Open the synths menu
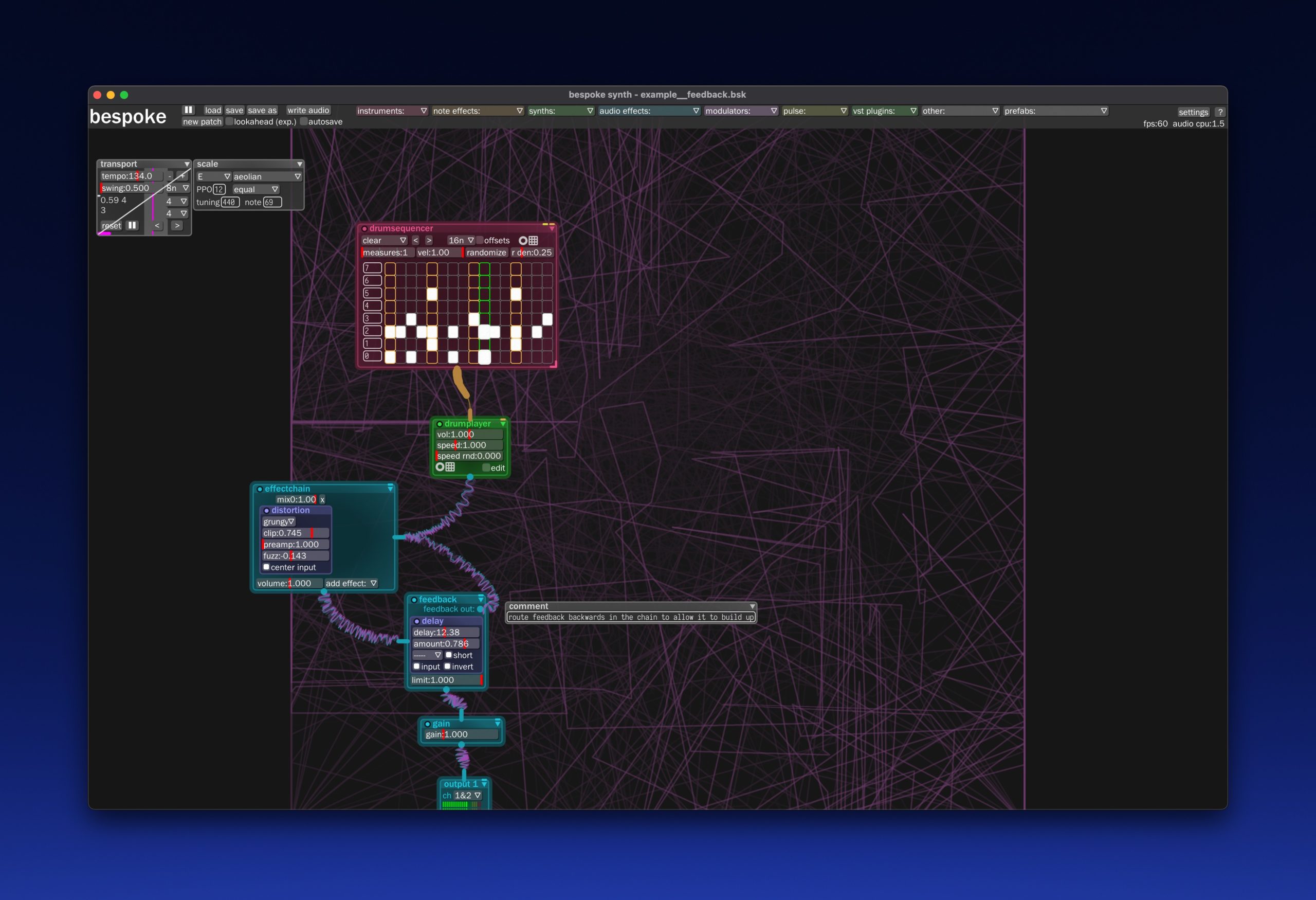Image resolution: width=1316 pixels, height=900 pixels. pos(561,111)
